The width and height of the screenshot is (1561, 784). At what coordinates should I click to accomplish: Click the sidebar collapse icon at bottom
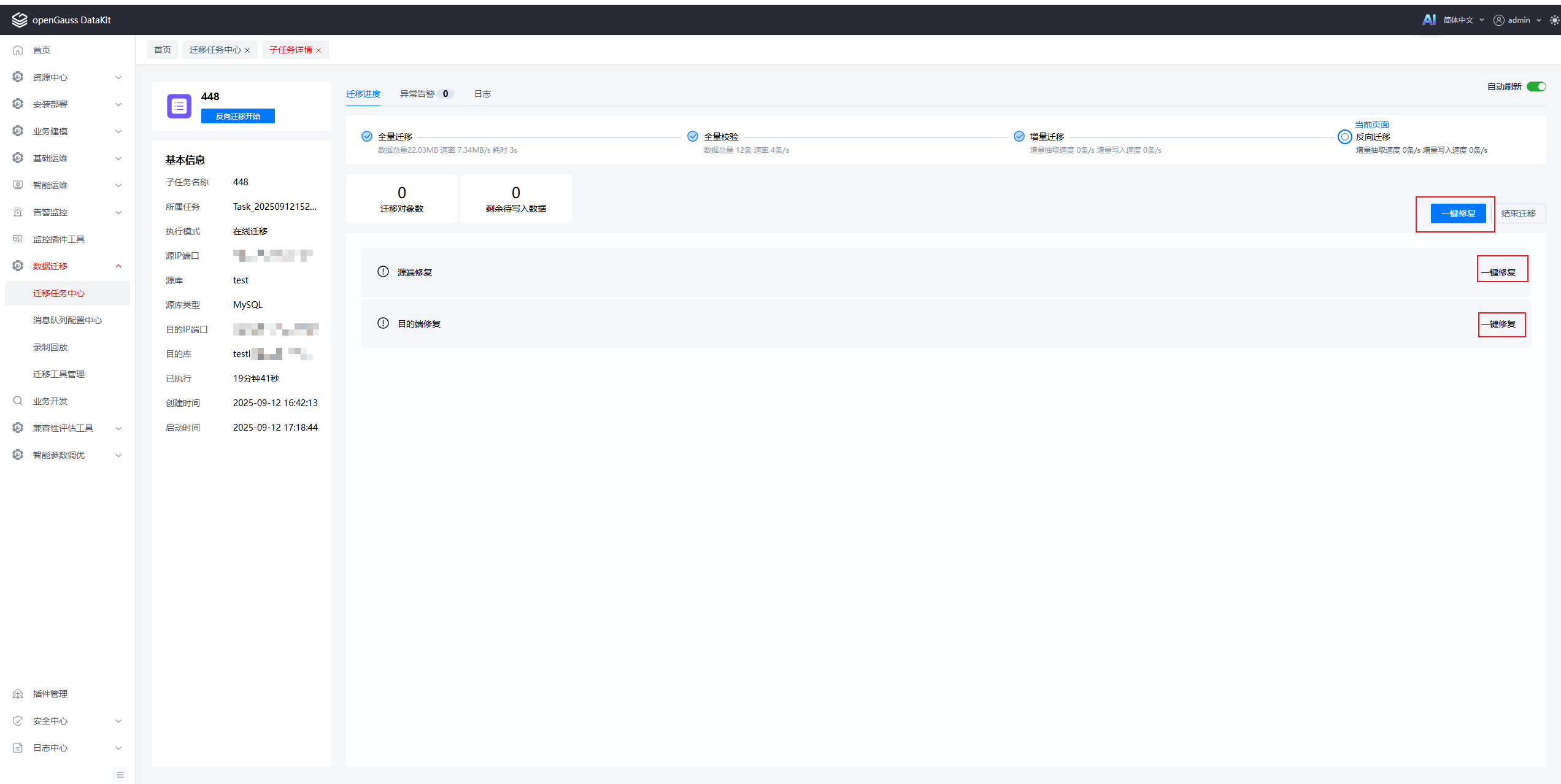tap(120, 775)
